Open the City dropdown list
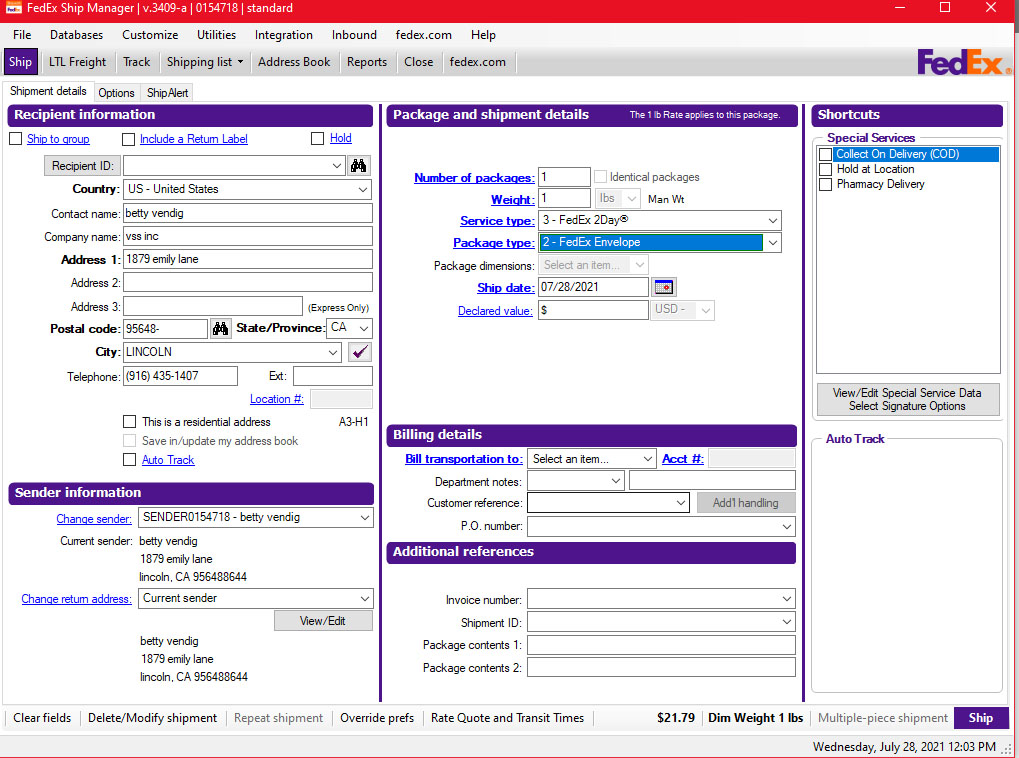 (x=333, y=352)
